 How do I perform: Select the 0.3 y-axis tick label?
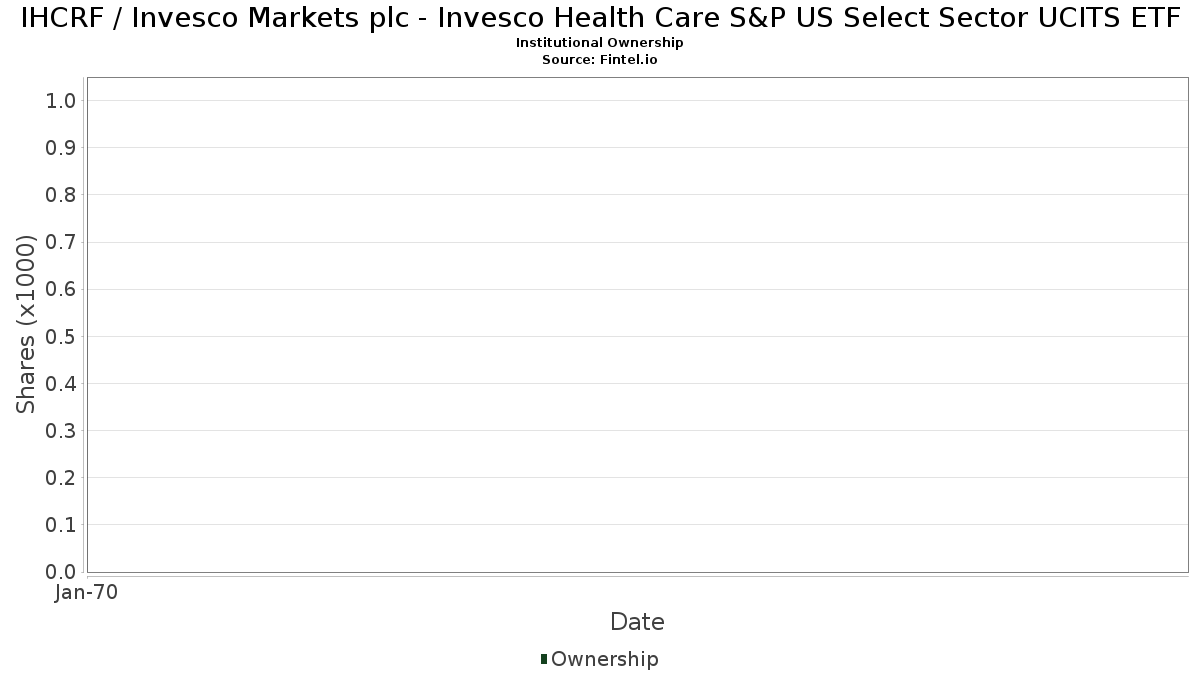click(x=61, y=431)
